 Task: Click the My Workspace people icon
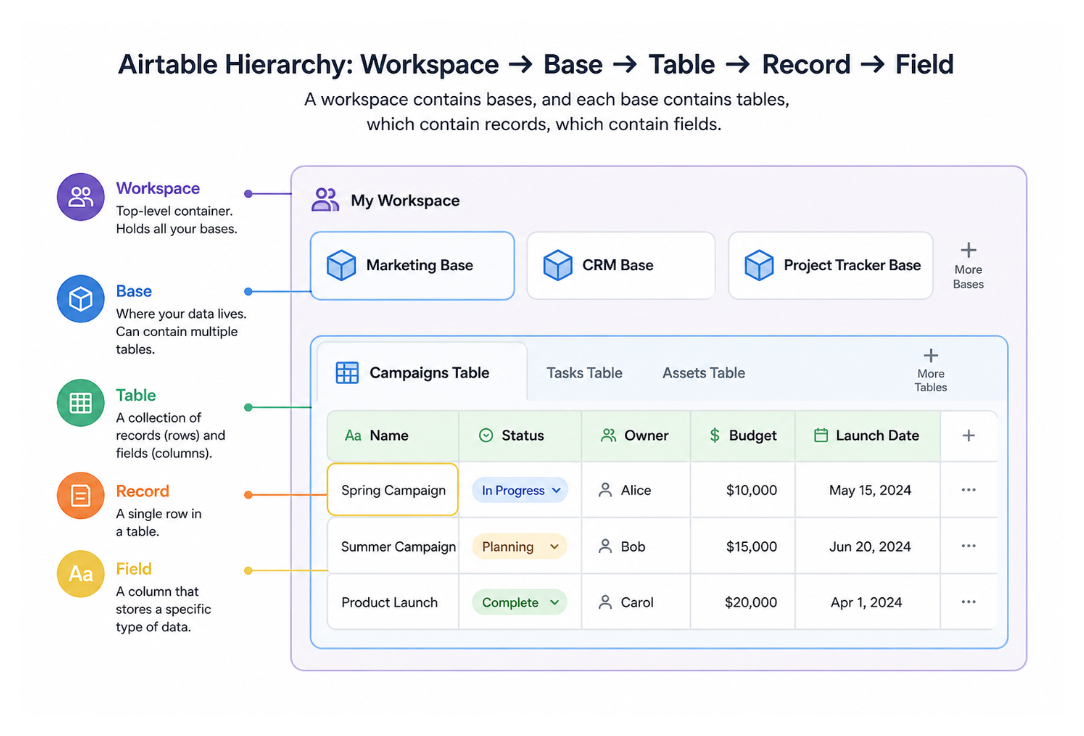[325, 200]
